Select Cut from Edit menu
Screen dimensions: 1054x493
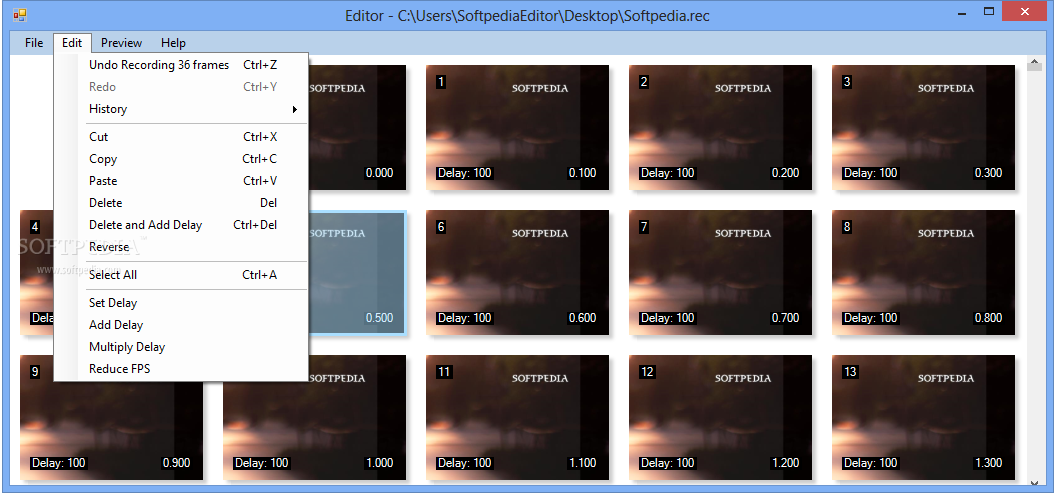coord(181,137)
